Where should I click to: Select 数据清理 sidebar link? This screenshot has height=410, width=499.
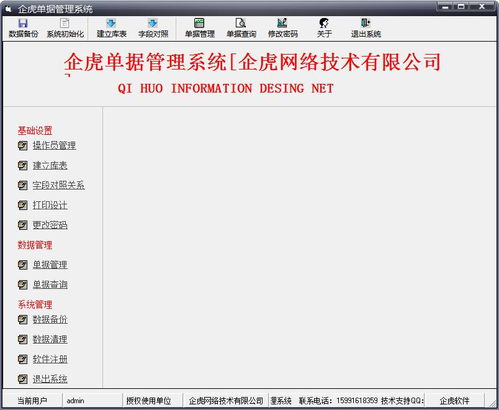pyautogui.click(x=50, y=339)
